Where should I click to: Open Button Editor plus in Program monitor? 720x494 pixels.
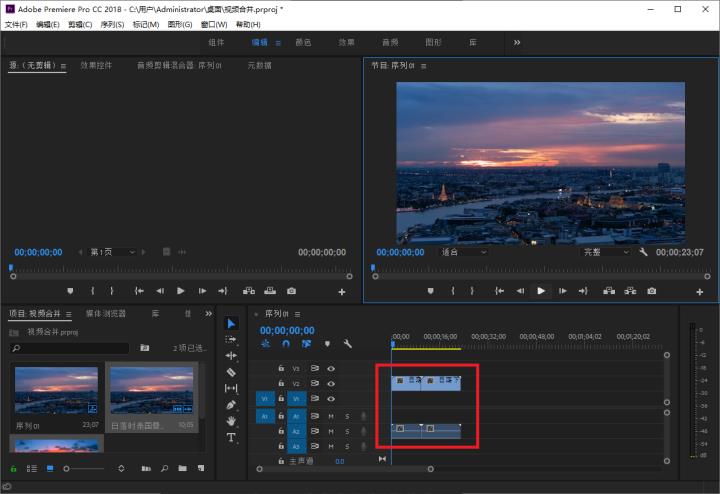699,292
